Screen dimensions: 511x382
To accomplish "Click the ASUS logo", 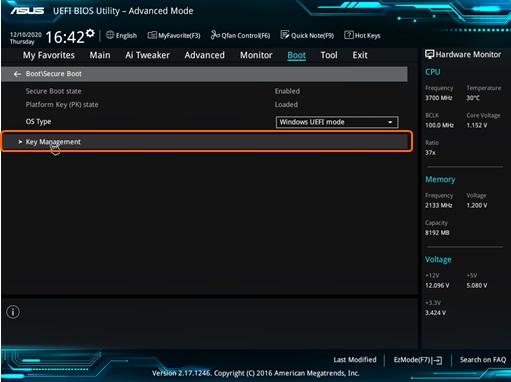I will tap(27, 11).
